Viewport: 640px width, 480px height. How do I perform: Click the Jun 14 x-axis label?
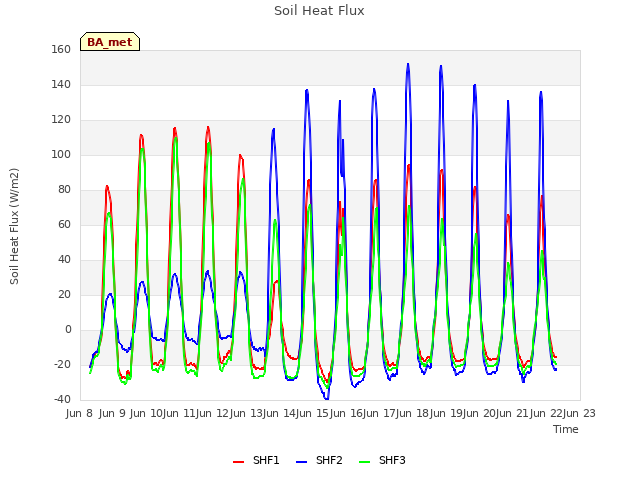coord(279,413)
